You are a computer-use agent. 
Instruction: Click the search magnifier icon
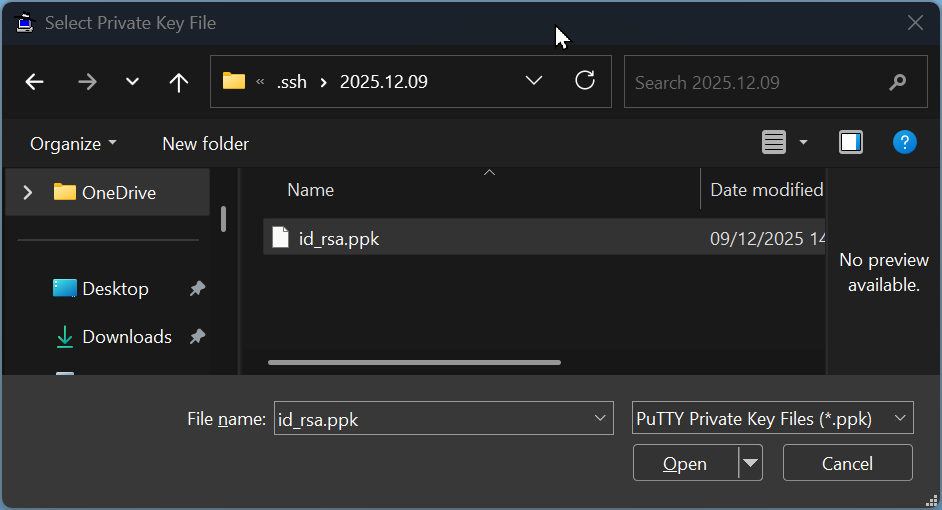(x=897, y=82)
